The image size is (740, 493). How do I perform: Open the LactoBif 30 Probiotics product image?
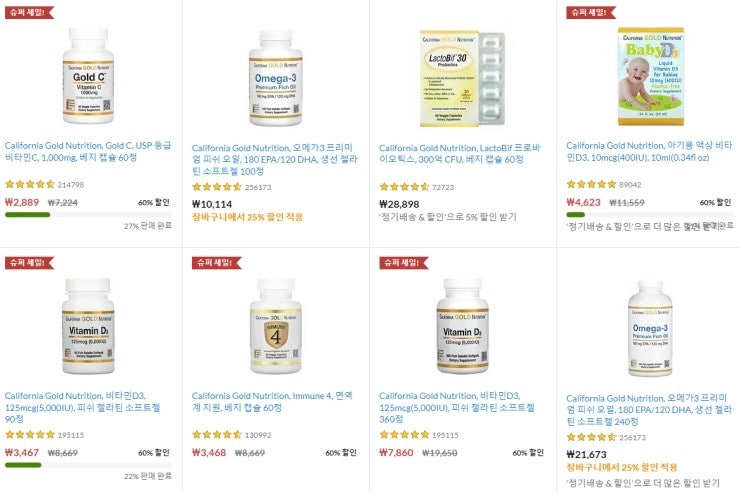(x=462, y=78)
